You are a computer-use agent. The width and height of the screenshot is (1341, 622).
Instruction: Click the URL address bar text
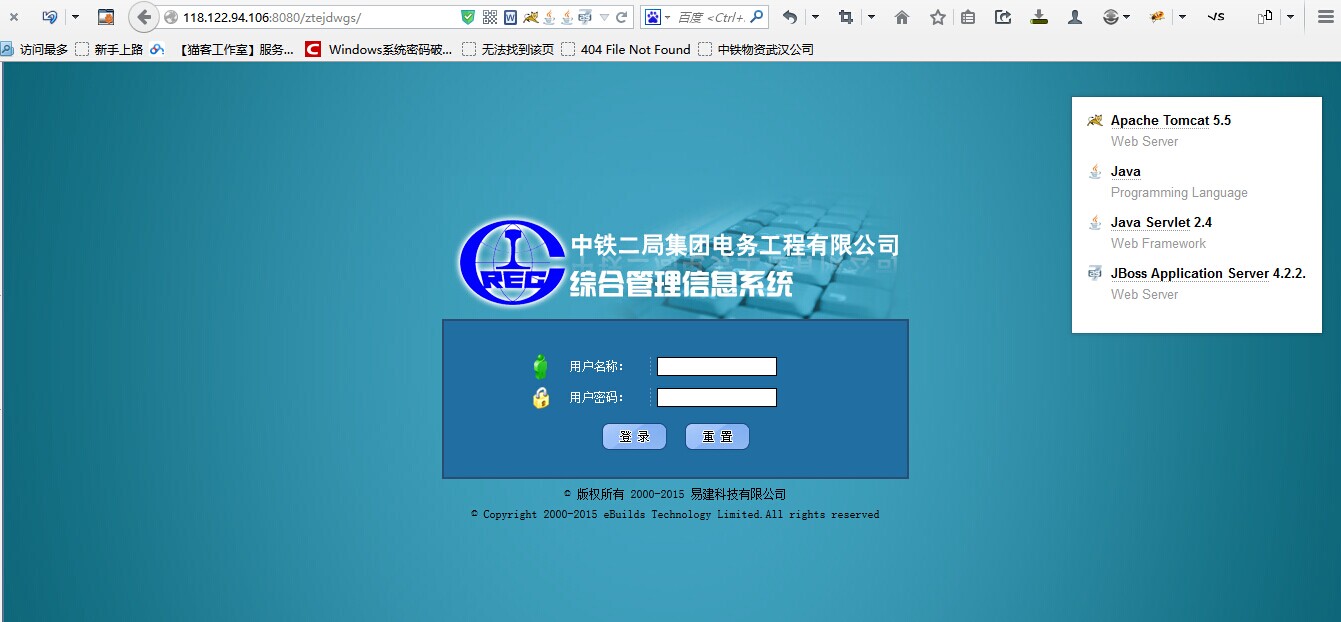coord(271,17)
